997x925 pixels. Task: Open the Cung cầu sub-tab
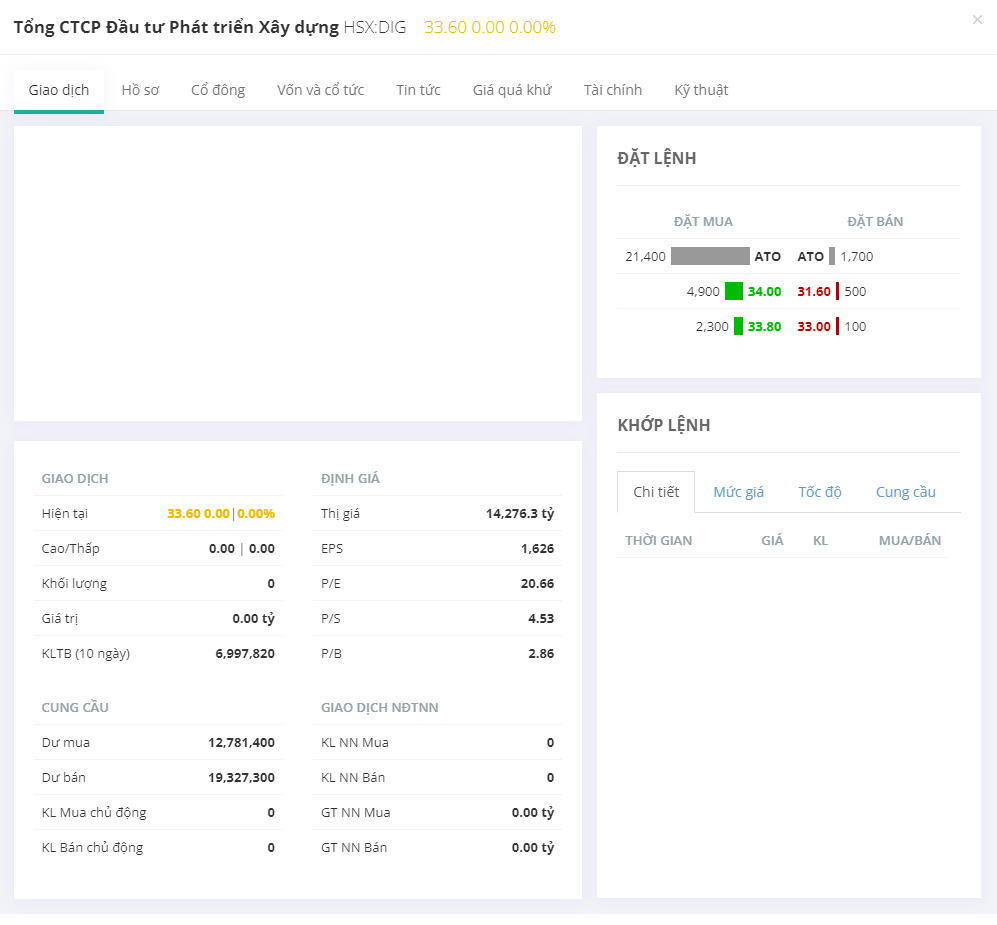906,492
